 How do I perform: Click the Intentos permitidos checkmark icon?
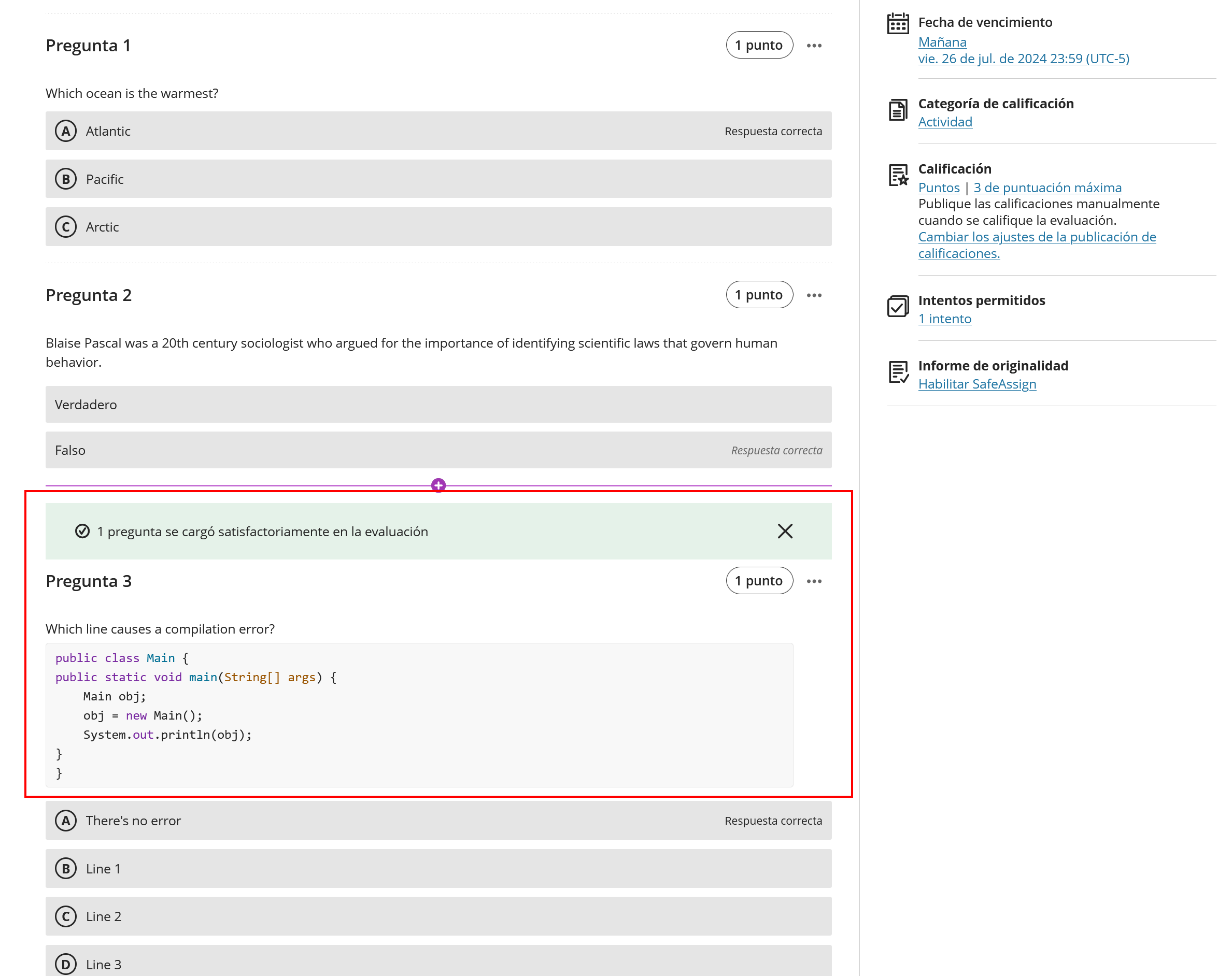(898, 307)
